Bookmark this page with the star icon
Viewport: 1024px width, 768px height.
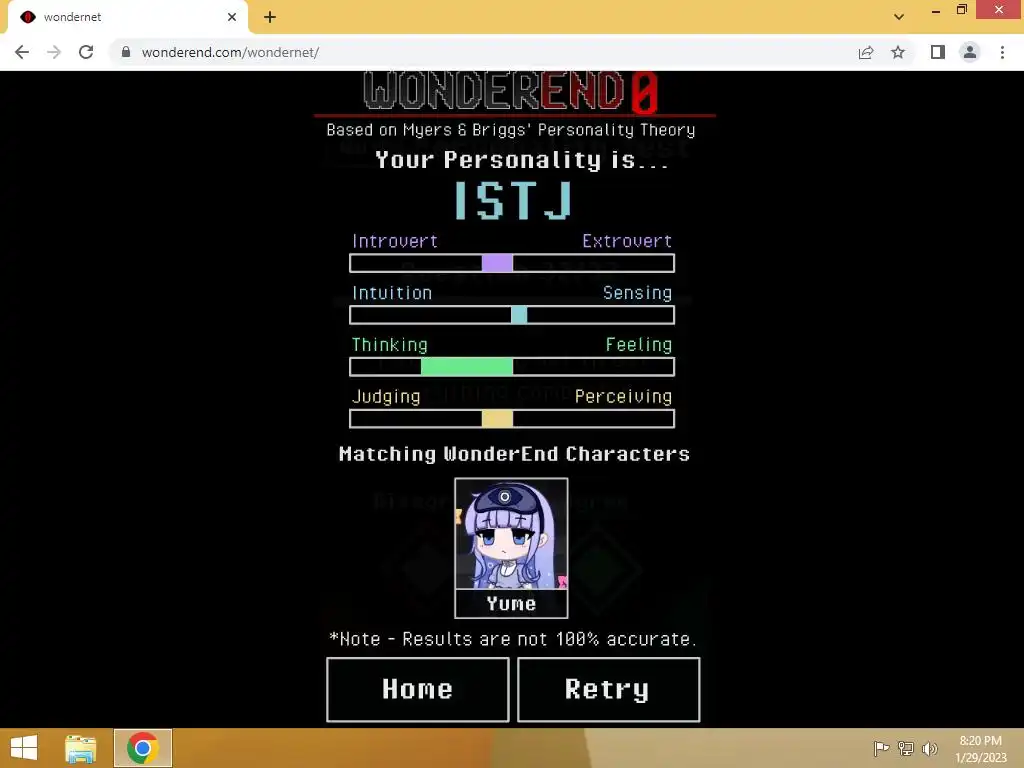[898, 52]
